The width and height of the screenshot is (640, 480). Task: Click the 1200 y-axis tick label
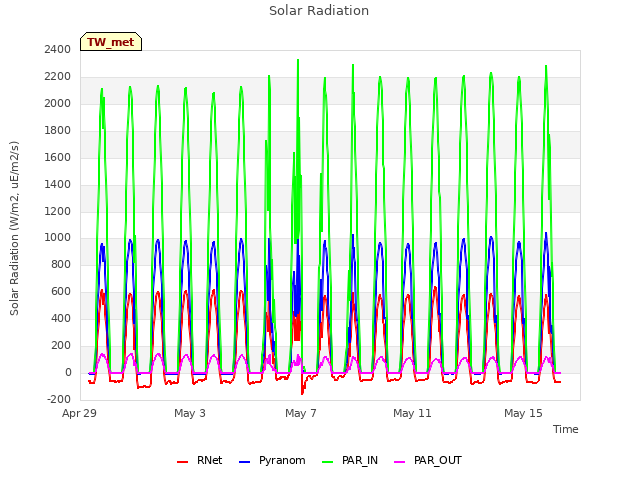click(x=58, y=211)
